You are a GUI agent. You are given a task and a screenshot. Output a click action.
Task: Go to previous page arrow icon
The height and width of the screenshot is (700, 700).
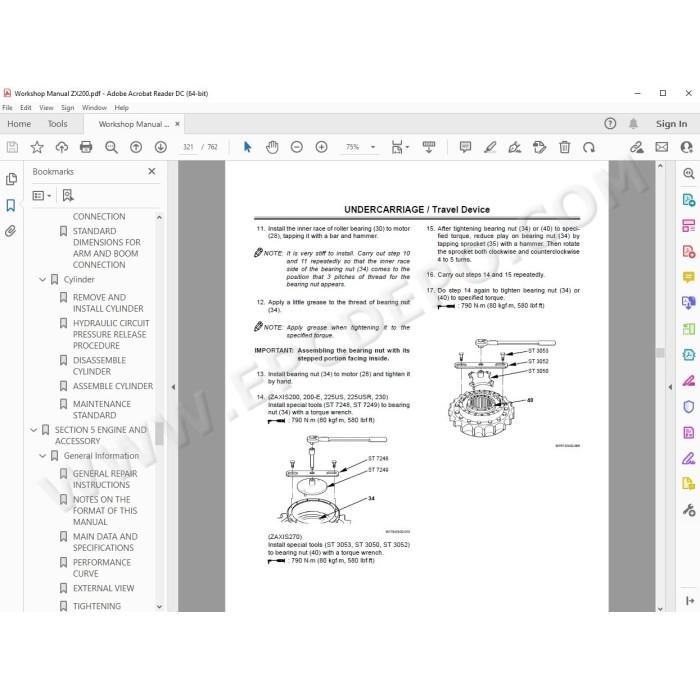coord(136,147)
